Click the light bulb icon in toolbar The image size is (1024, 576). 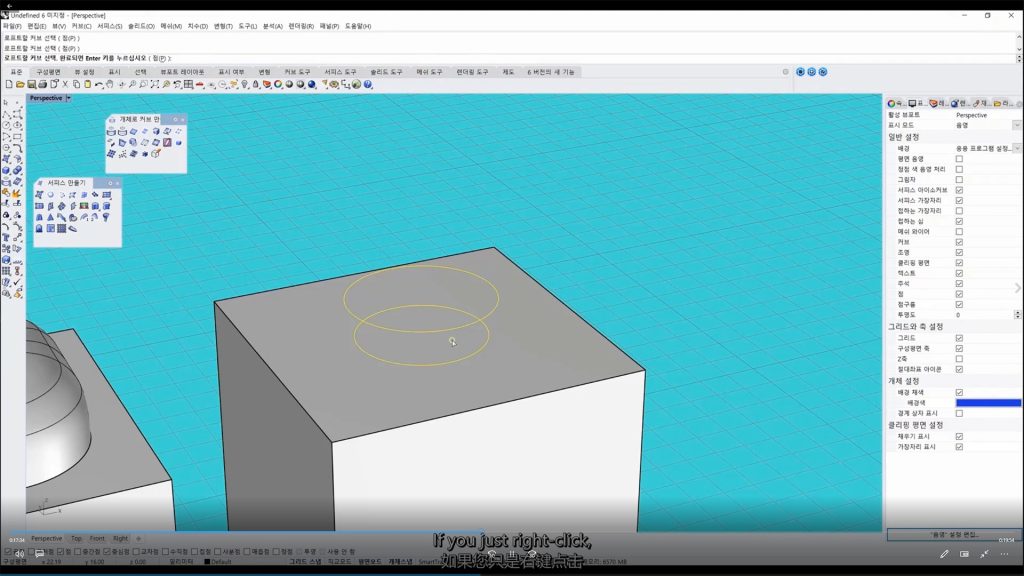[x=245, y=85]
